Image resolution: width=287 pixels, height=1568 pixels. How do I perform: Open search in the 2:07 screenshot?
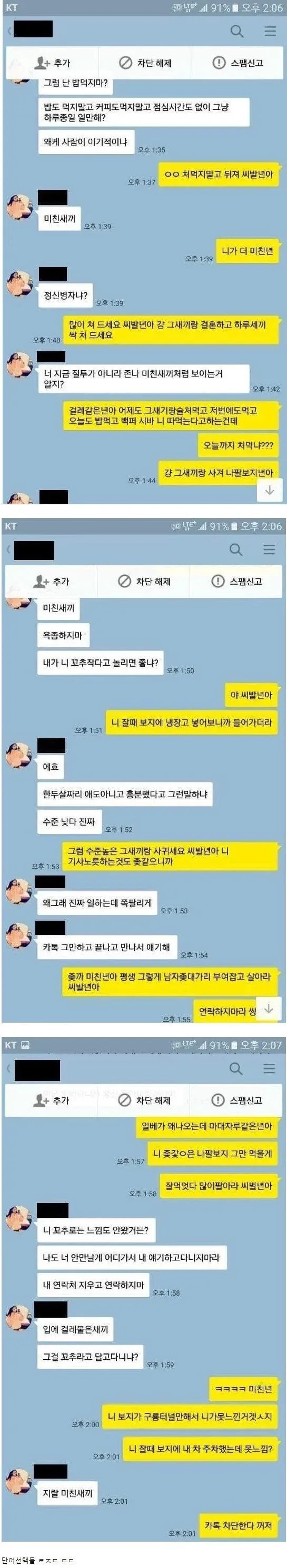[236, 1068]
